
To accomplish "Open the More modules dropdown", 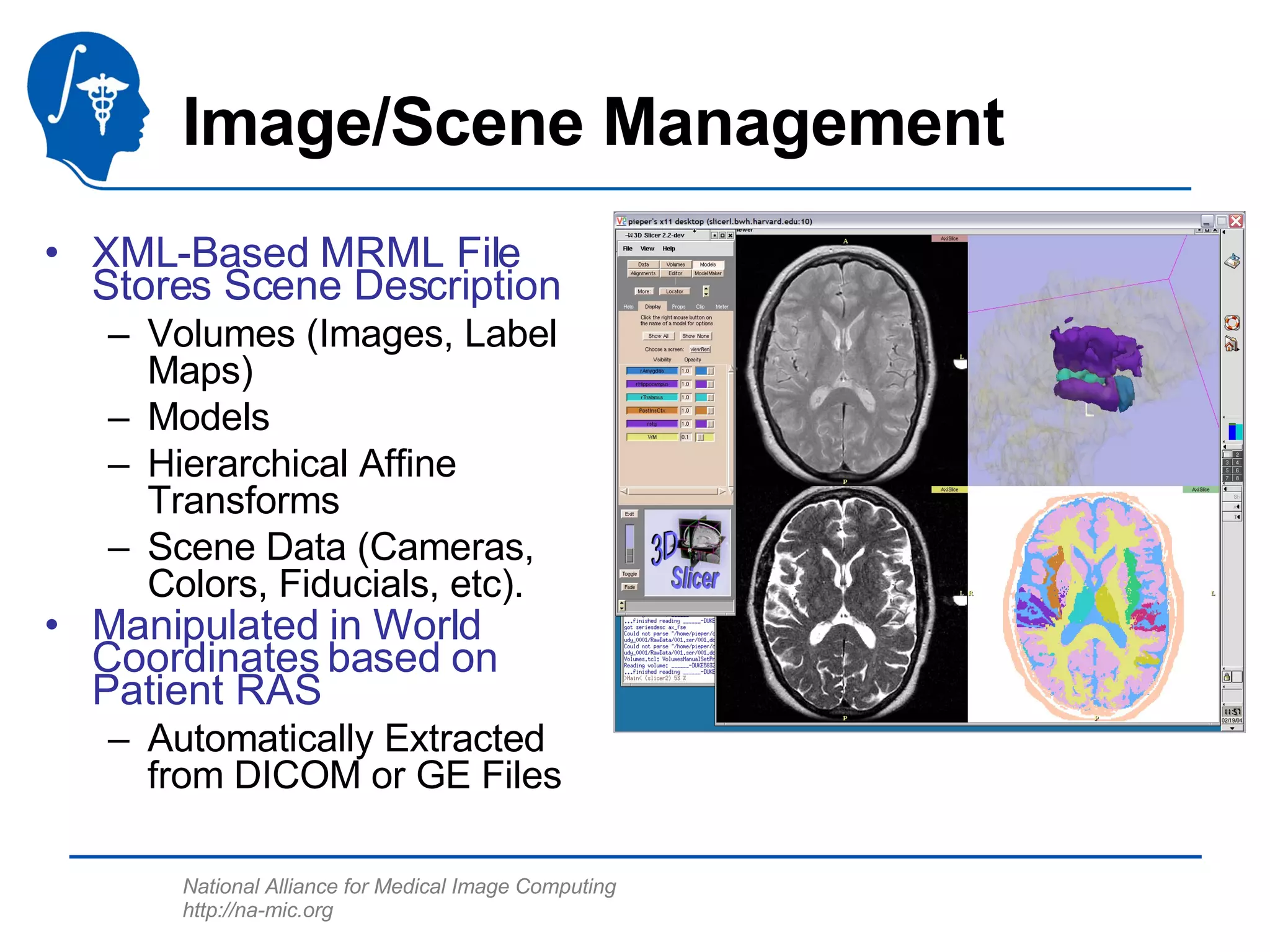I will [x=644, y=291].
